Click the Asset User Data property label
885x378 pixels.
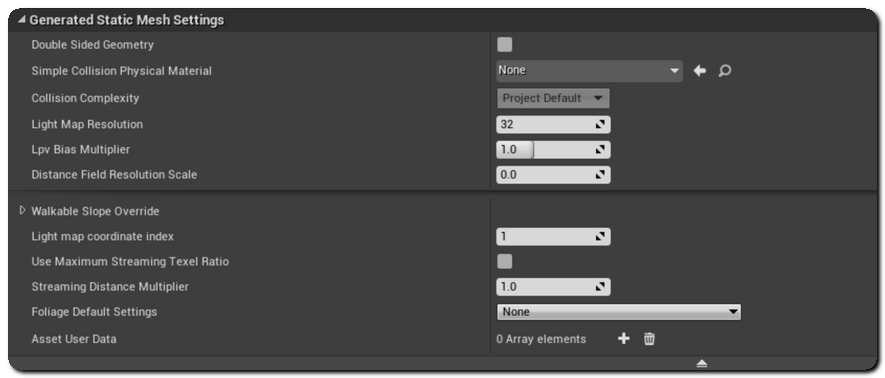pyautogui.click(x=74, y=339)
